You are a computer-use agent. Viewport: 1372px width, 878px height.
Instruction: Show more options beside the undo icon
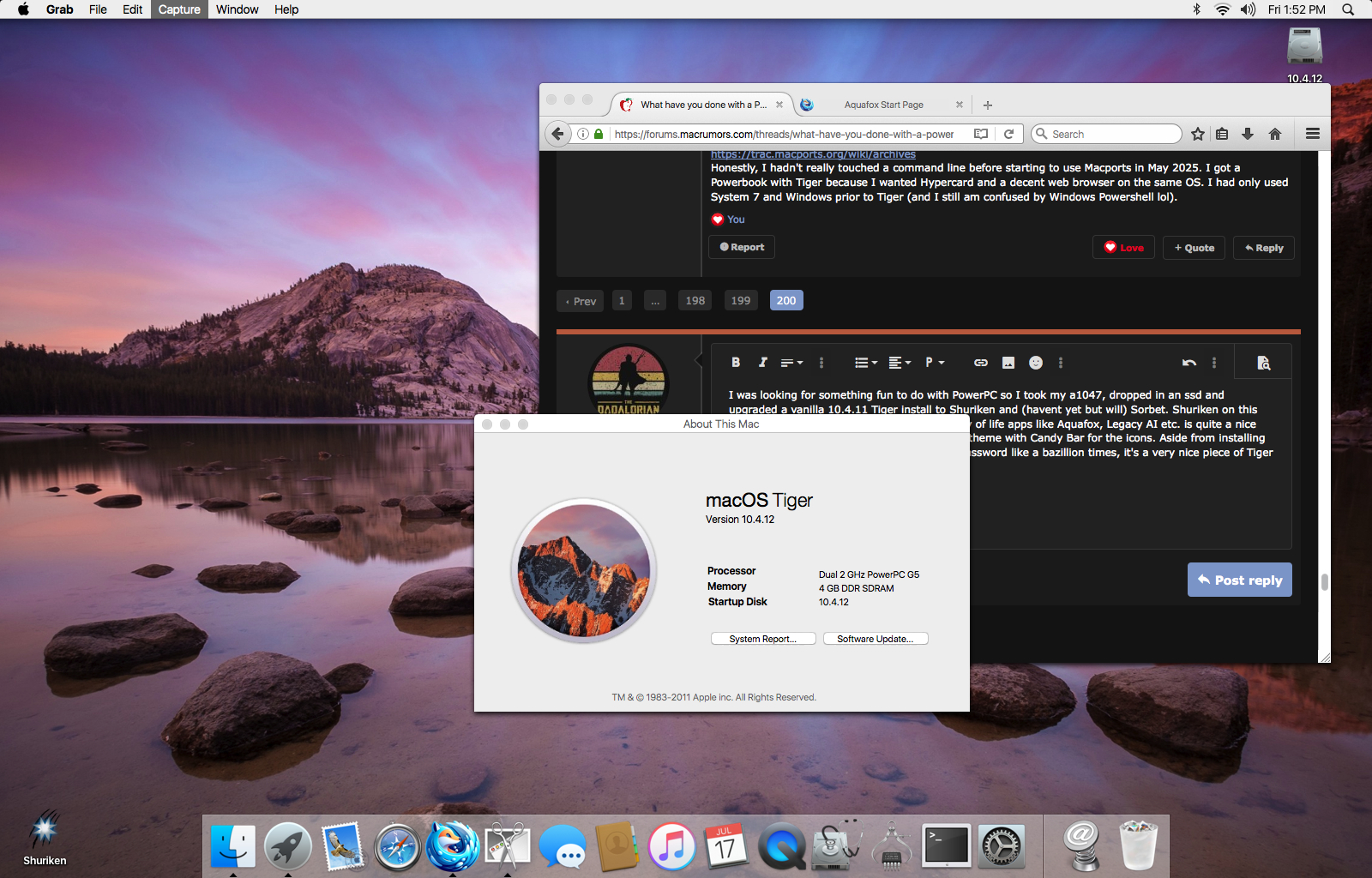(1214, 363)
